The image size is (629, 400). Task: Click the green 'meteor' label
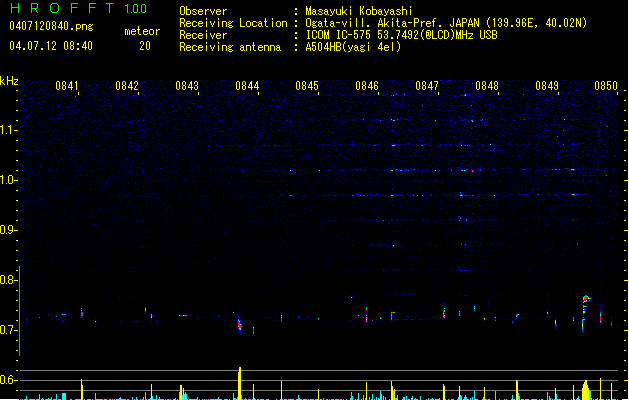point(142,31)
